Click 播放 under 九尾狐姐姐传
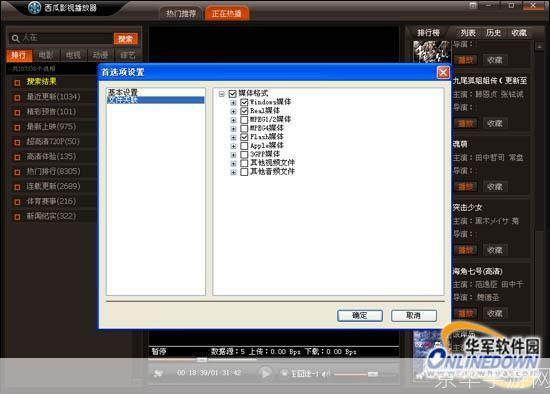This screenshot has width=550, height=394. click(x=466, y=123)
